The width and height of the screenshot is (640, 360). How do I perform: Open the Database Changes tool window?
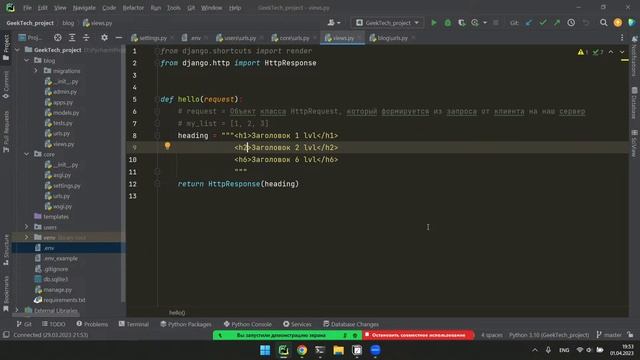351,324
